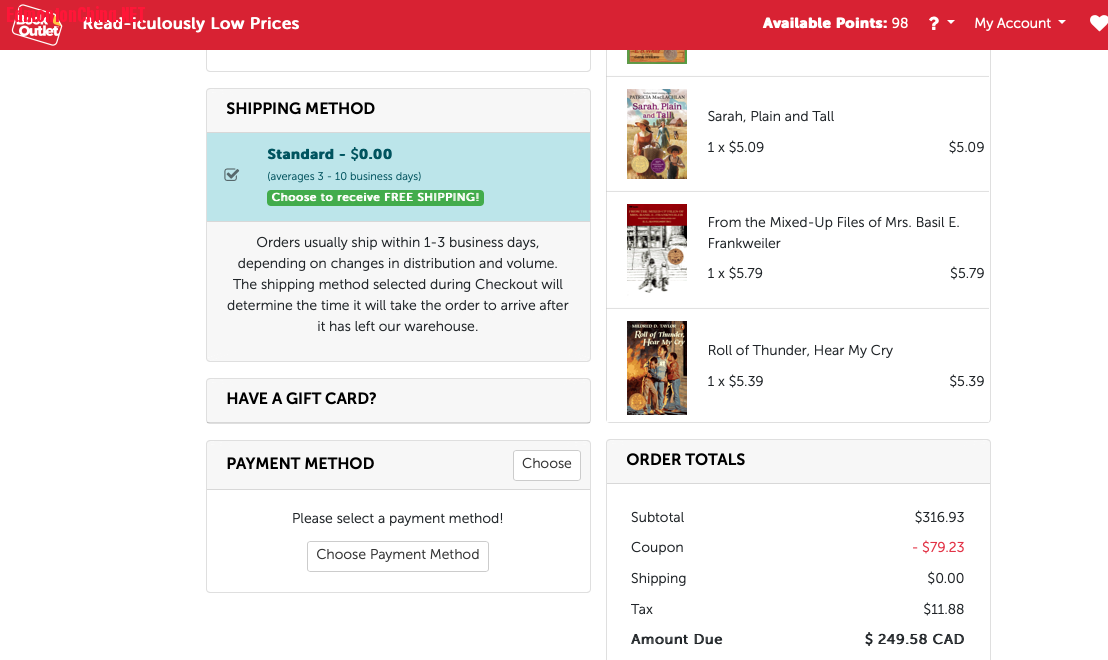
Task: Click the Payment Method heading
Action: tap(300, 464)
